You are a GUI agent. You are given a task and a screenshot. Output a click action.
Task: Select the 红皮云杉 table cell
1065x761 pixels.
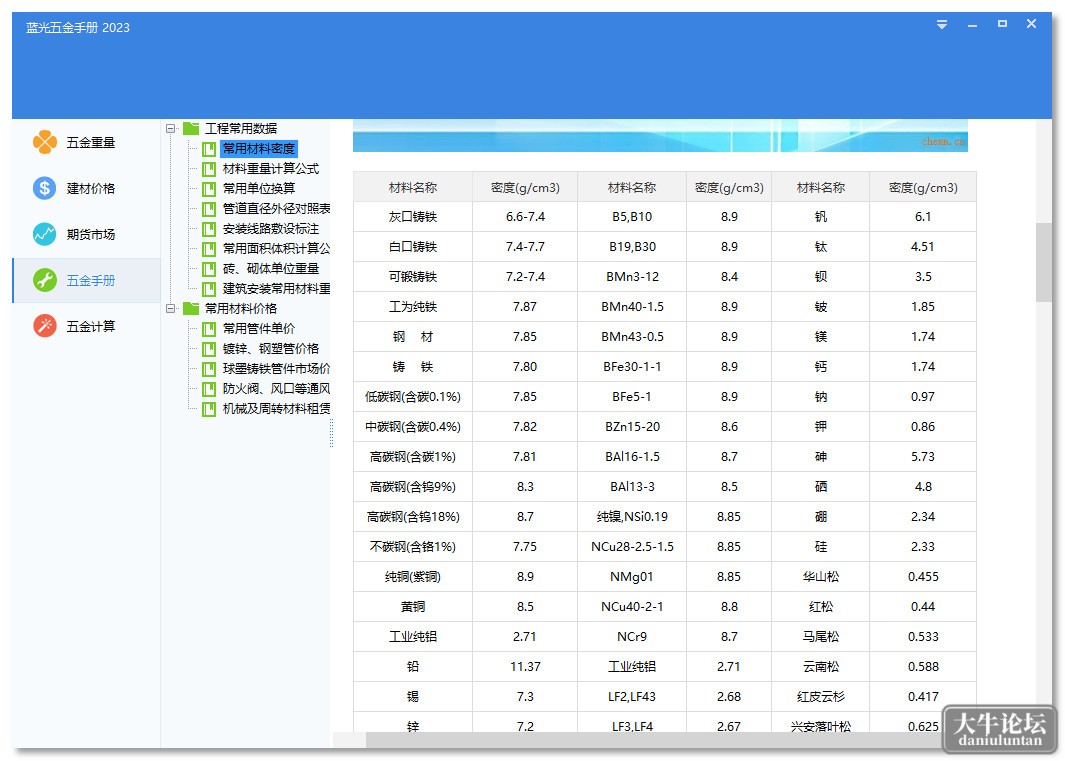(x=820, y=696)
